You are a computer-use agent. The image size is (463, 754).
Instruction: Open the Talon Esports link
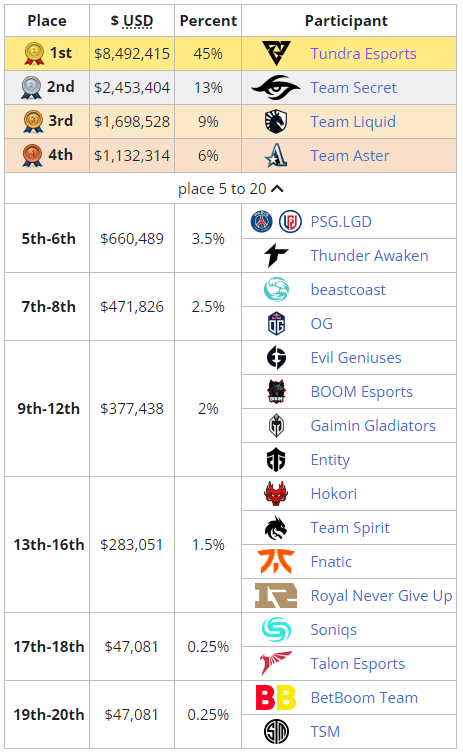coord(358,664)
